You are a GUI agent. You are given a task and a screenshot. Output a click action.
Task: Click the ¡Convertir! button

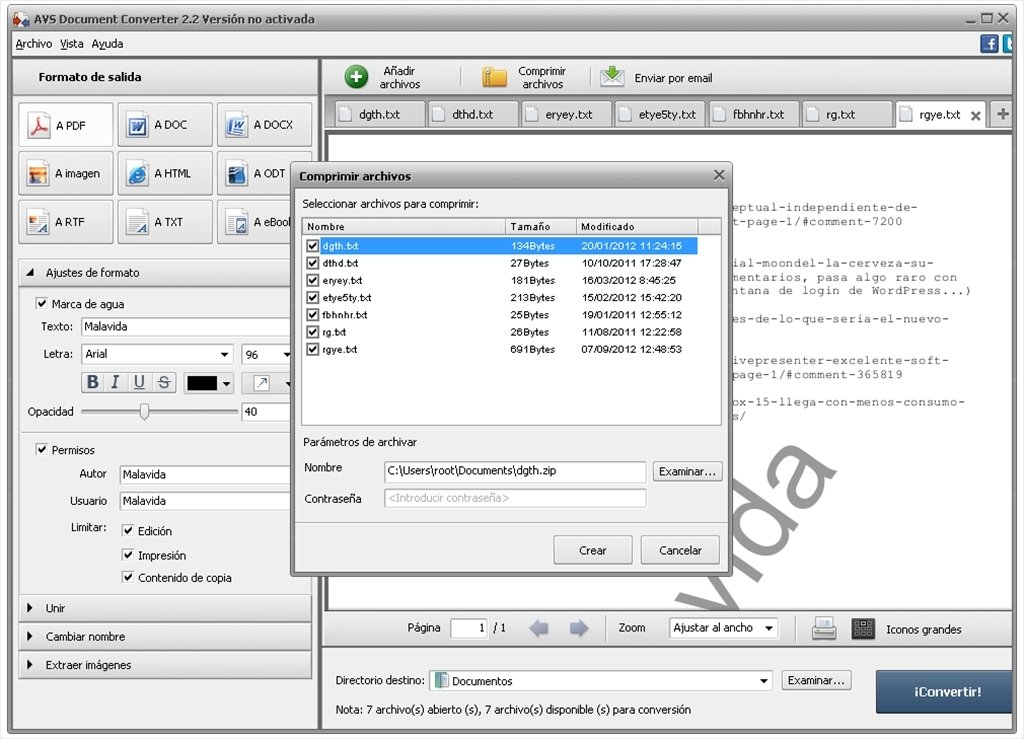point(945,691)
